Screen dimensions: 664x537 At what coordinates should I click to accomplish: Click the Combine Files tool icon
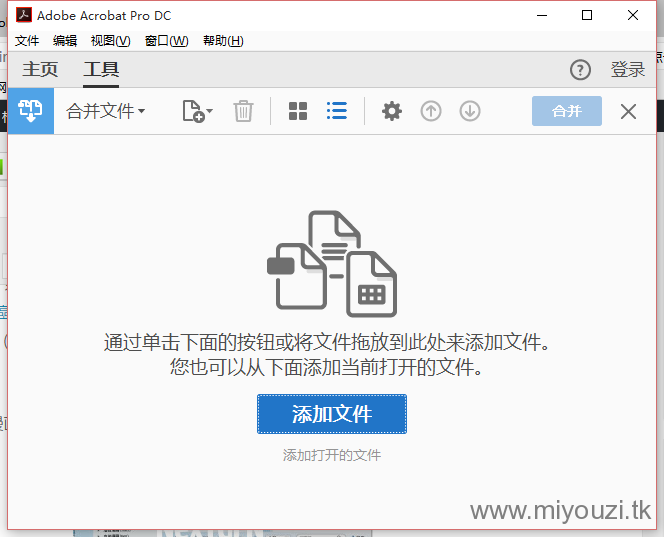[30, 111]
